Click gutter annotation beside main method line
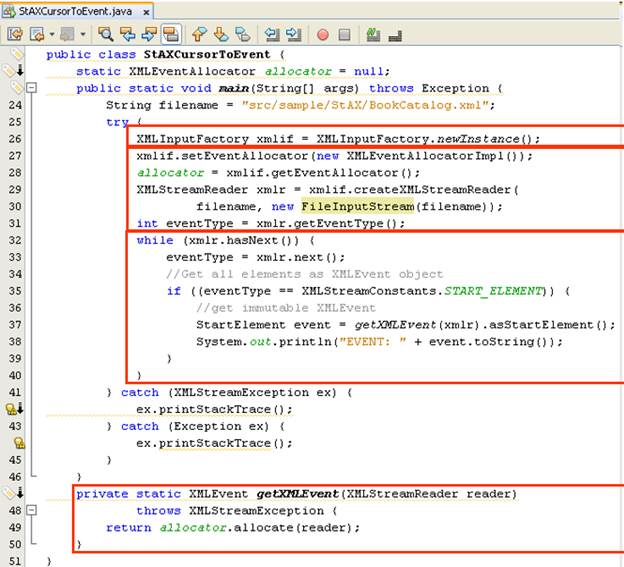Screen dimensions: 624x567 pyautogui.click(x=16, y=87)
